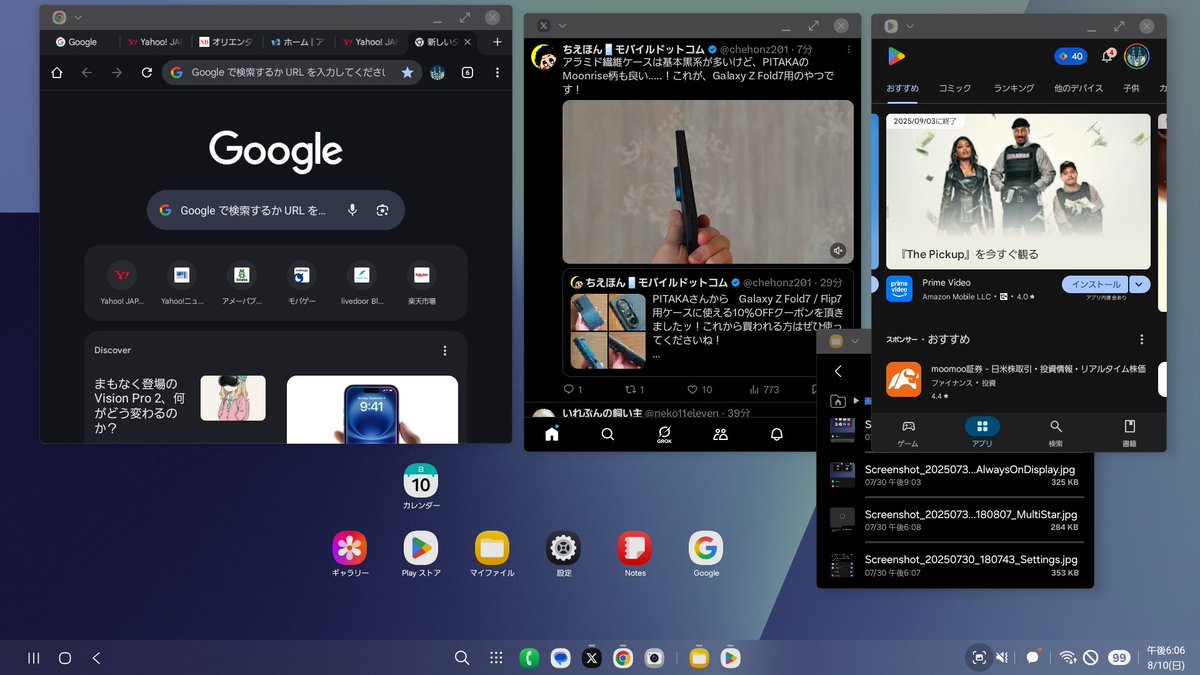The height and width of the screenshot is (675, 1200).
Task: Bookmark page with the star icon
Action: click(407, 72)
